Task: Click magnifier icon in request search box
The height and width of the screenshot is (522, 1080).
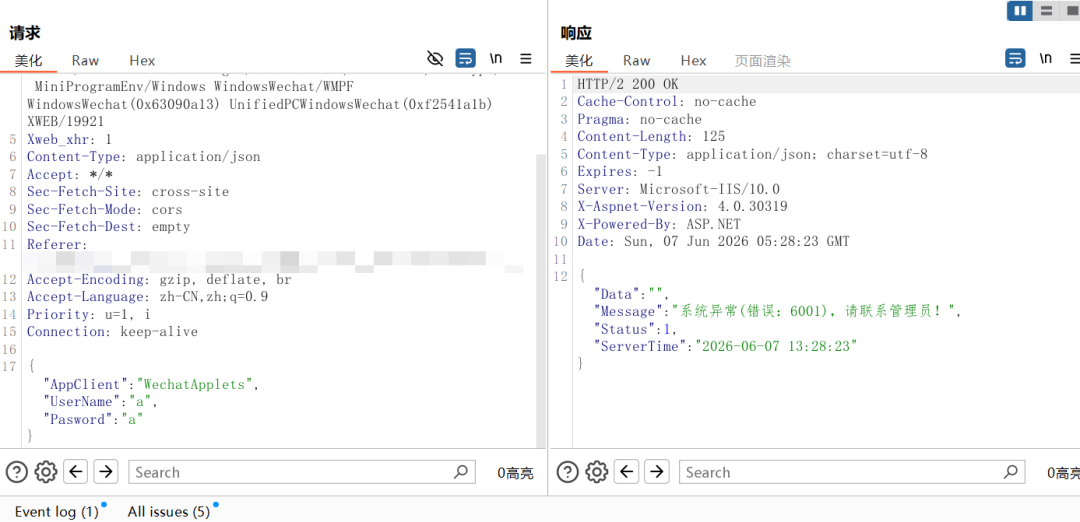Action: point(461,472)
